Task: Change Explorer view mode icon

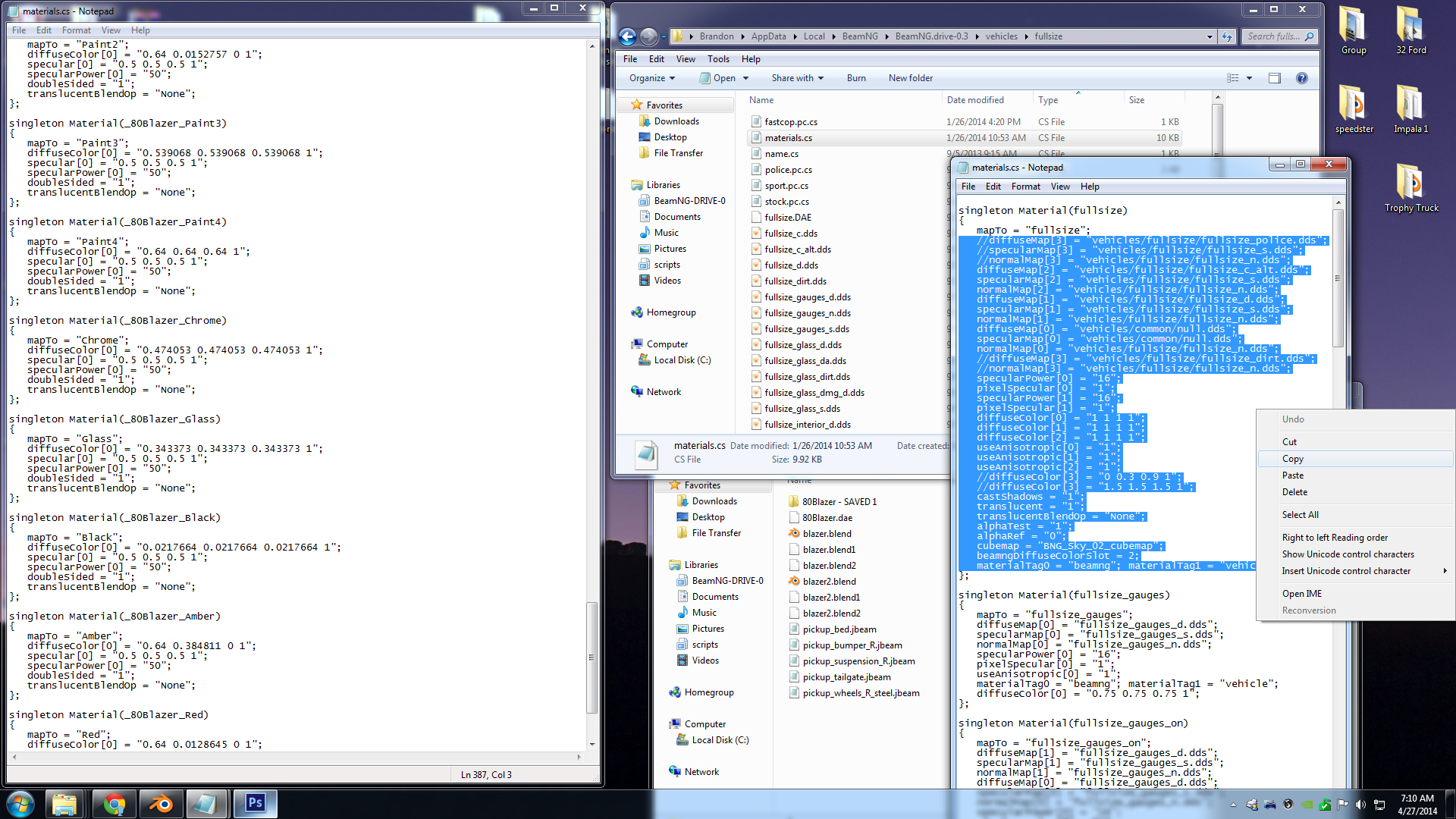Action: click(1233, 78)
